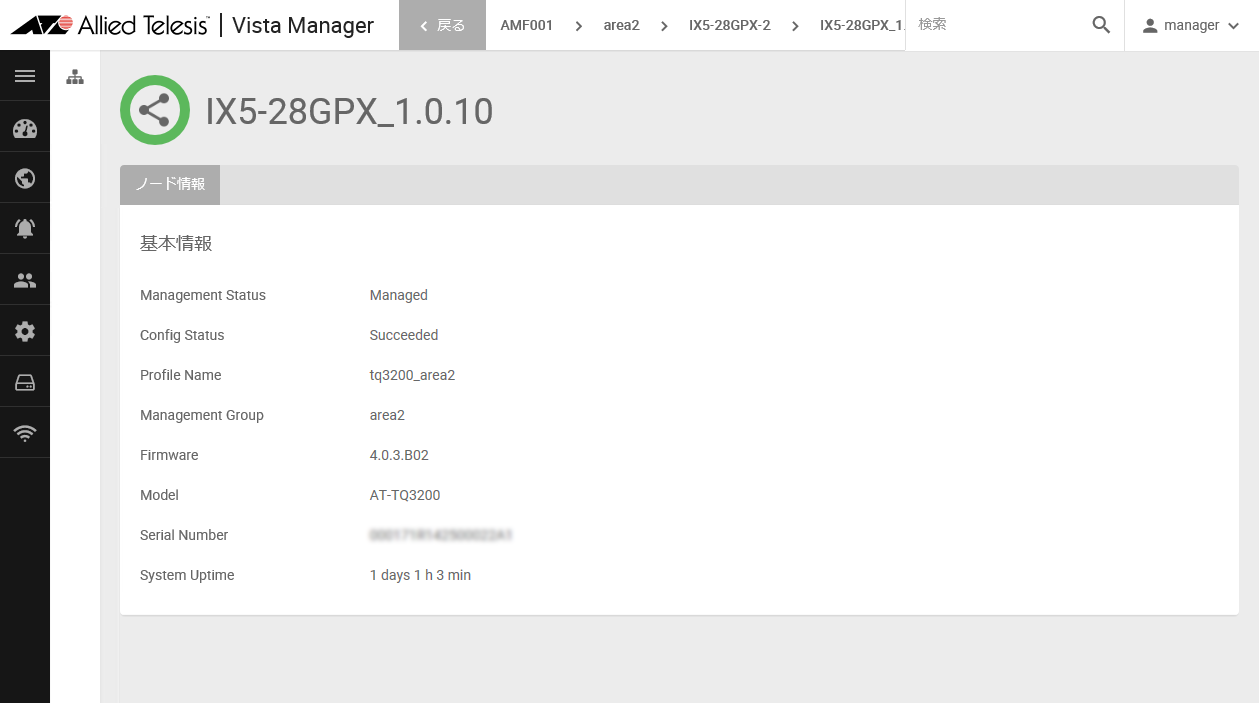Click the 戻る back button

pos(442,25)
